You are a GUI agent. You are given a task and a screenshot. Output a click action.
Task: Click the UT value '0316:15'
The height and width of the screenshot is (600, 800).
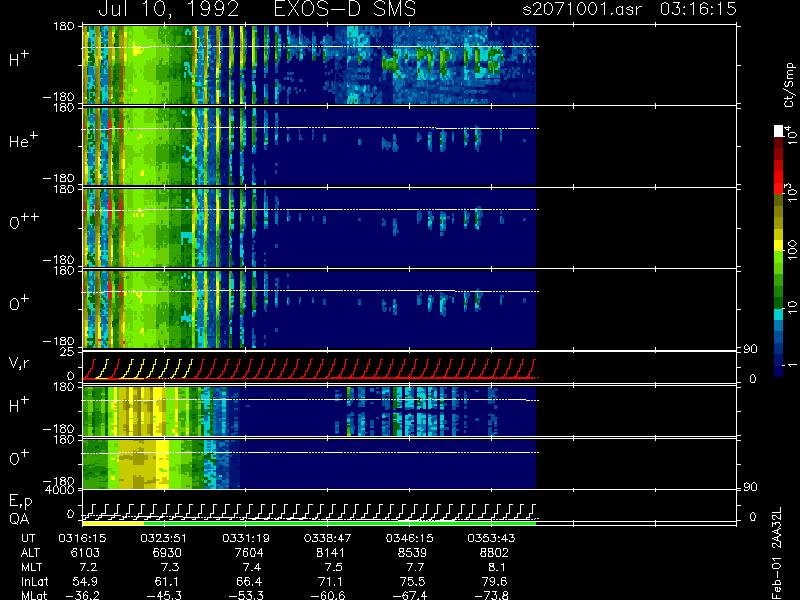82,538
